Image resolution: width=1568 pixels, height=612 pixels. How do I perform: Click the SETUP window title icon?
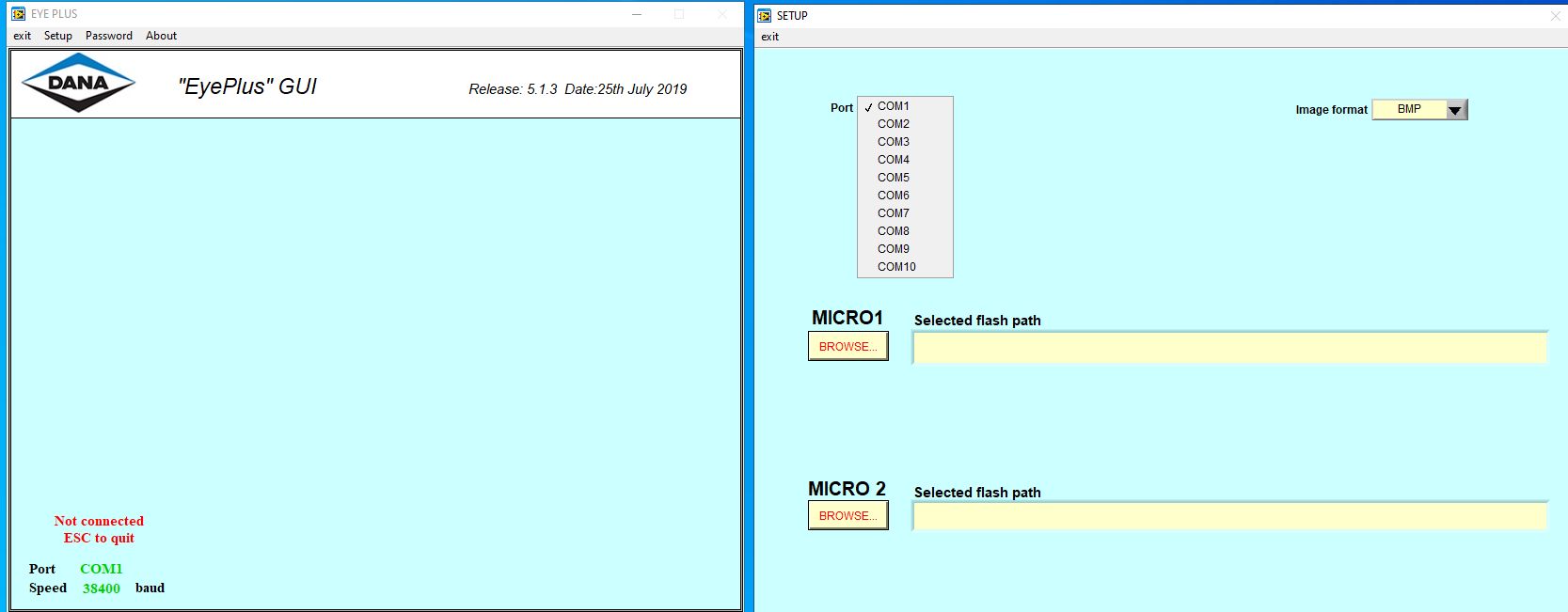[x=765, y=16]
